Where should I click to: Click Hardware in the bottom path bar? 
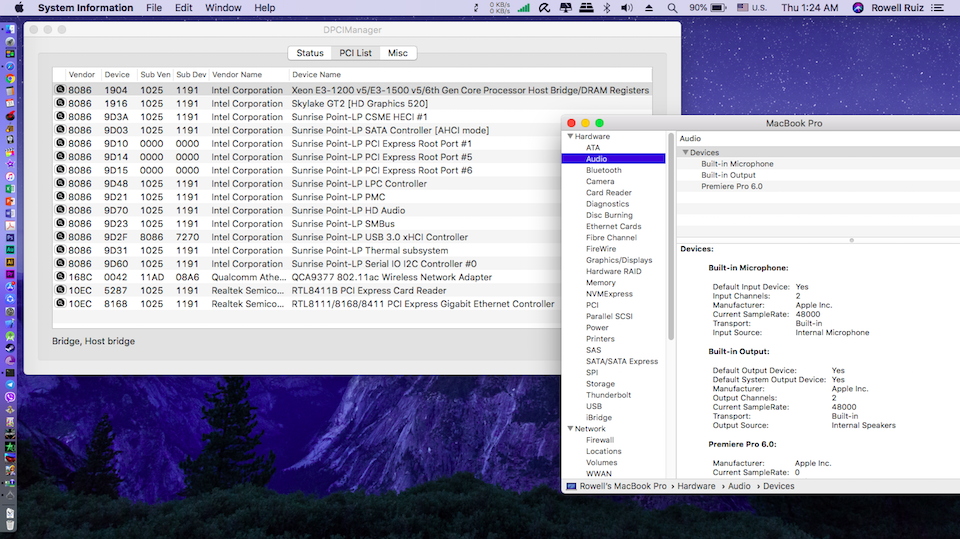tap(696, 486)
